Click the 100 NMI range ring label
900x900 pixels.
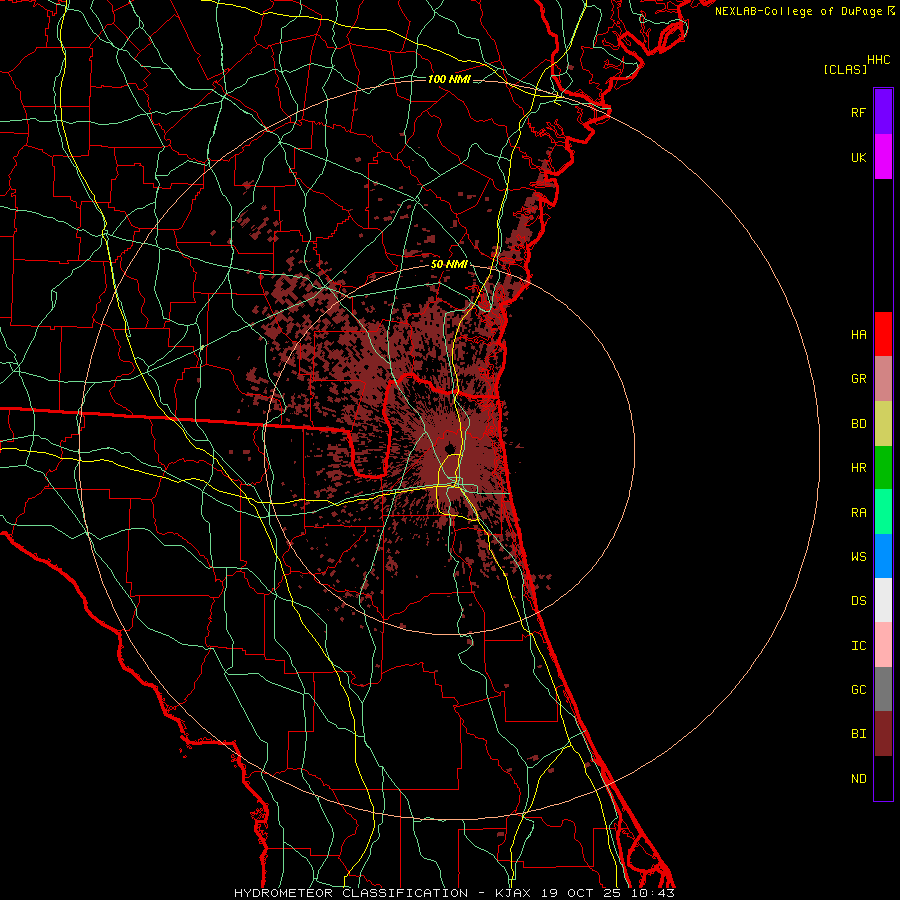click(x=449, y=79)
